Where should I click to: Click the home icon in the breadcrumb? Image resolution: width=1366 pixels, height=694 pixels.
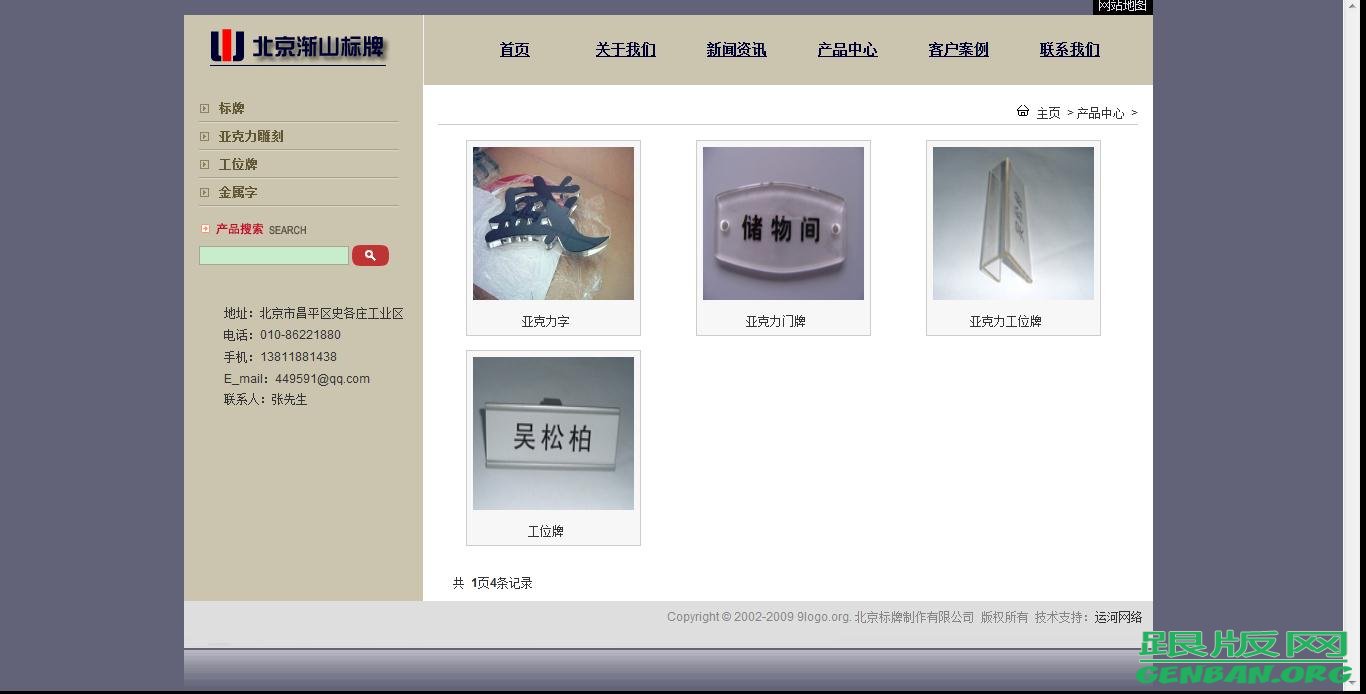(x=1022, y=112)
